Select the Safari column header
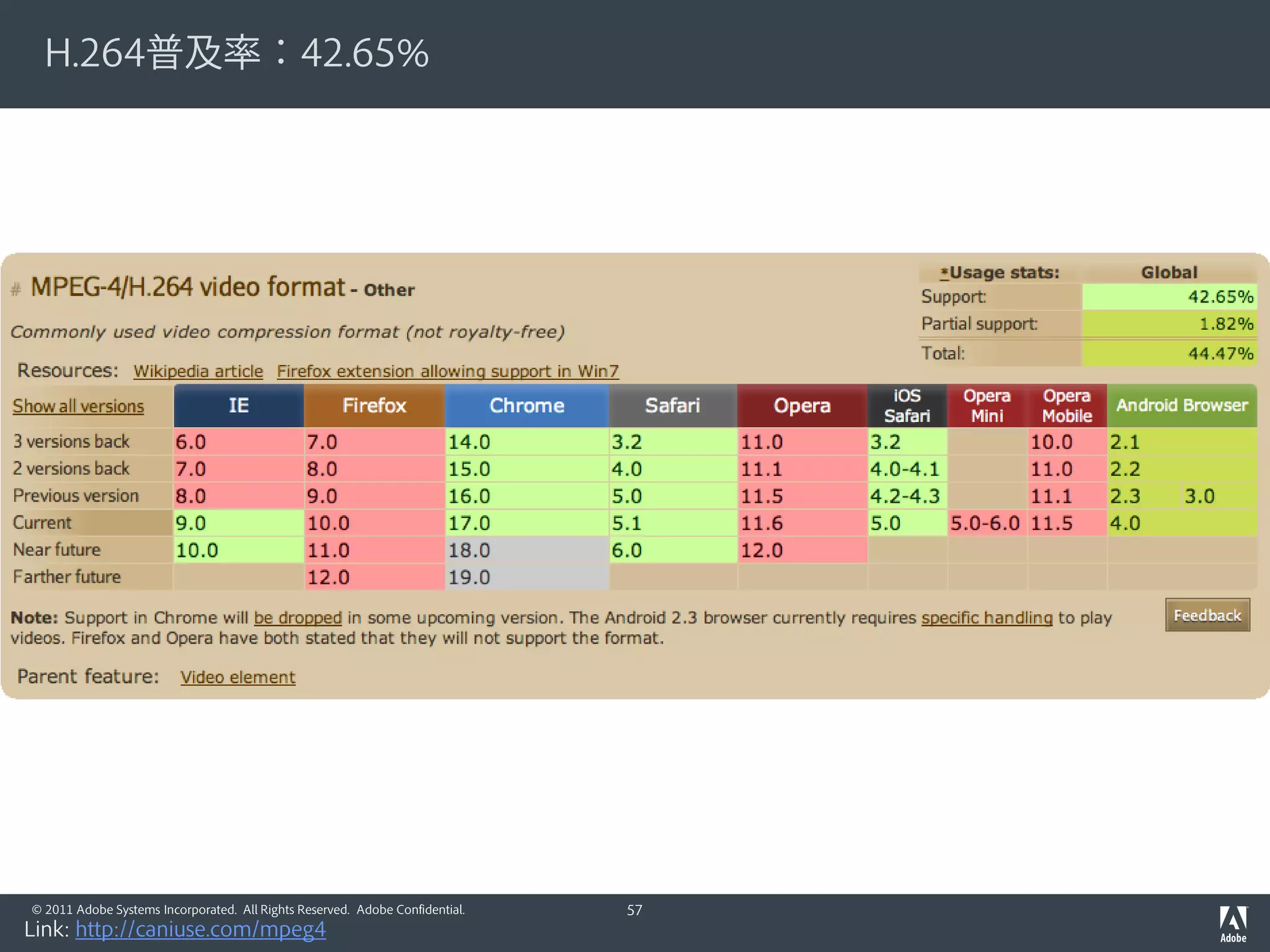 tap(673, 405)
